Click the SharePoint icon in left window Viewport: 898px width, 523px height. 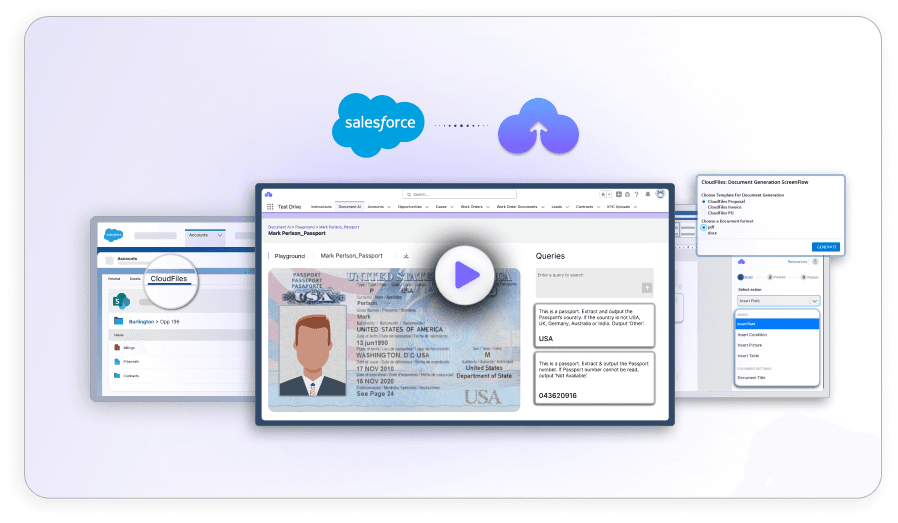click(121, 301)
